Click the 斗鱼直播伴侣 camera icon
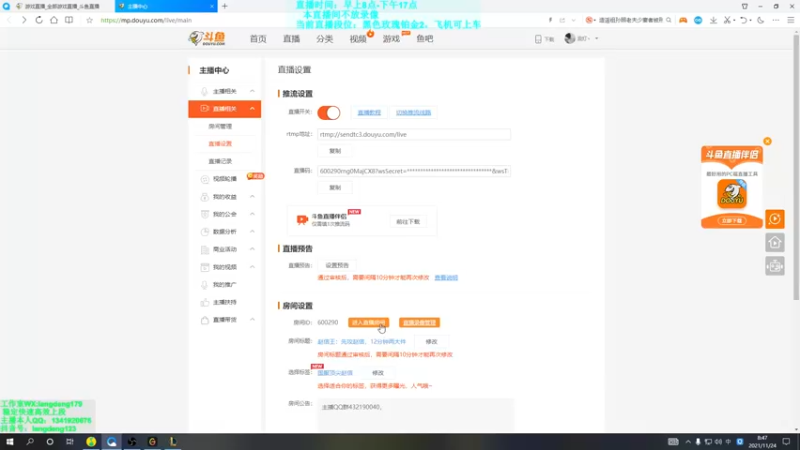800x450 pixels. pyautogui.click(x=302, y=219)
